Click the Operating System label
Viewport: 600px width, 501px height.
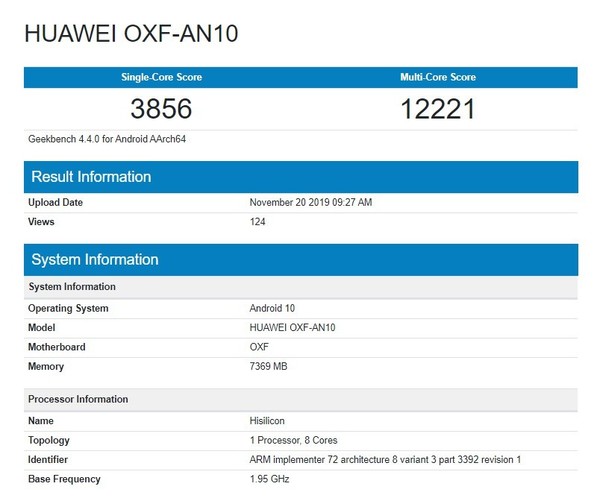[x=68, y=308]
